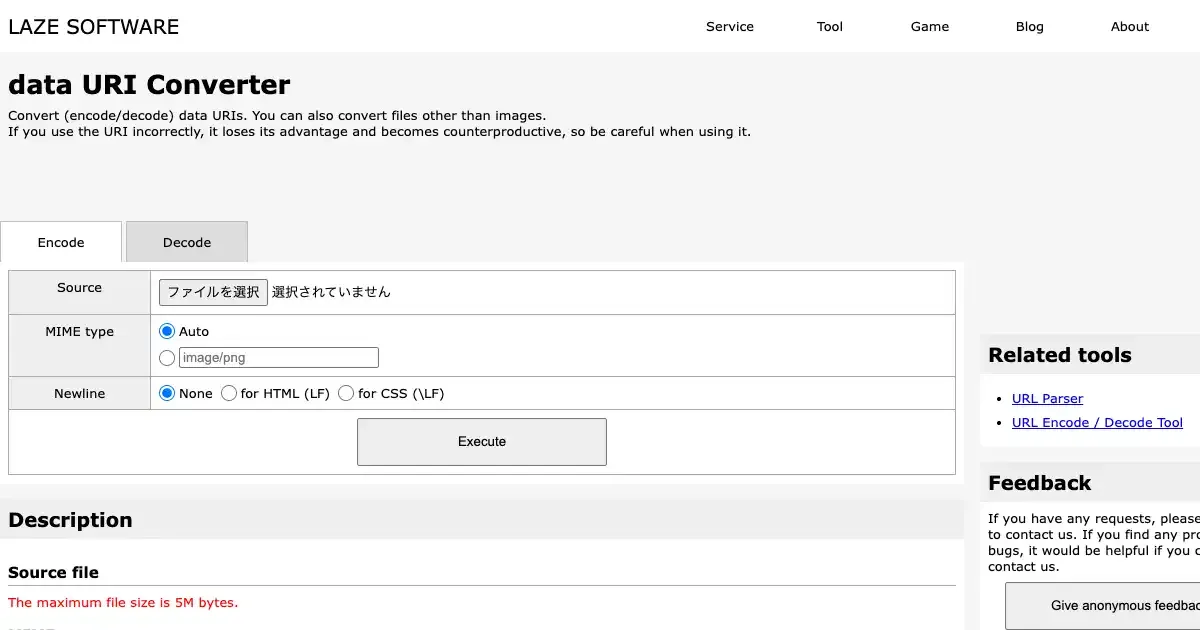This screenshot has height=630, width=1200.
Task: Click the 選択されていません file status text
Action: pyautogui.click(x=331, y=292)
